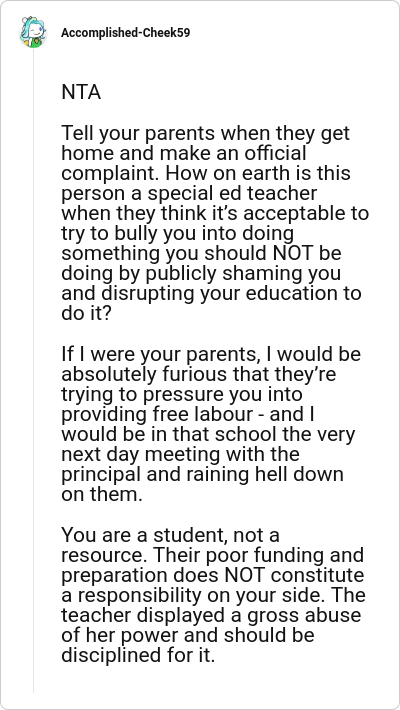Screen dimensions: 400x710
Task: Click the line "teacher displayed a gross abuse"
Action: click(211, 615)
